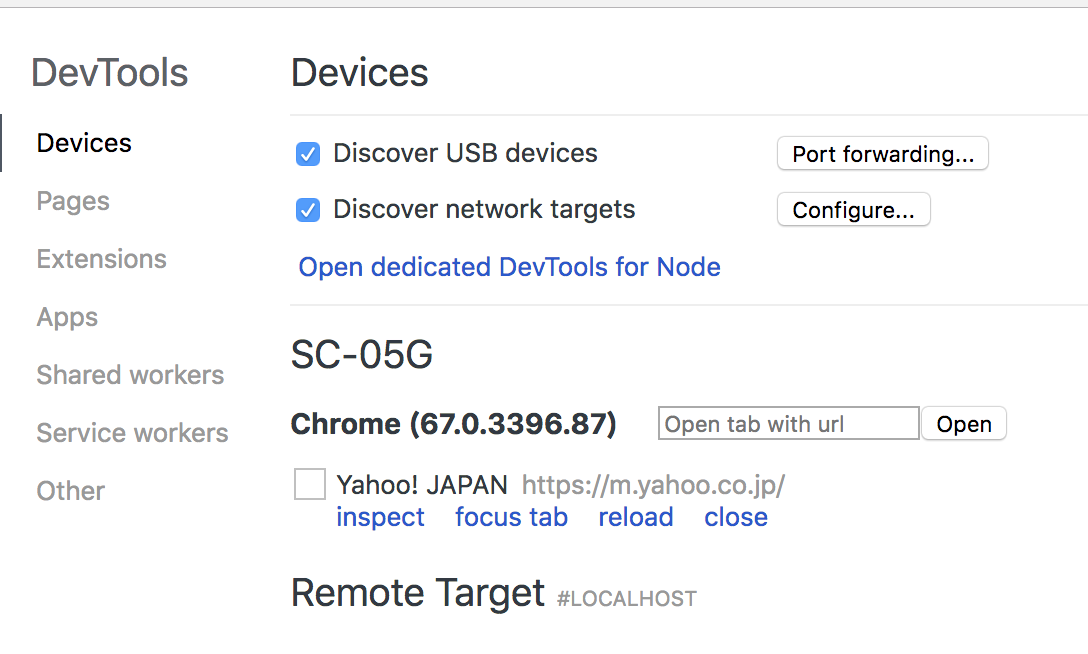Check the Yahoo! JAPAN tab checkbox
This screenshot has width=1088, height=654.
[309, 484]
